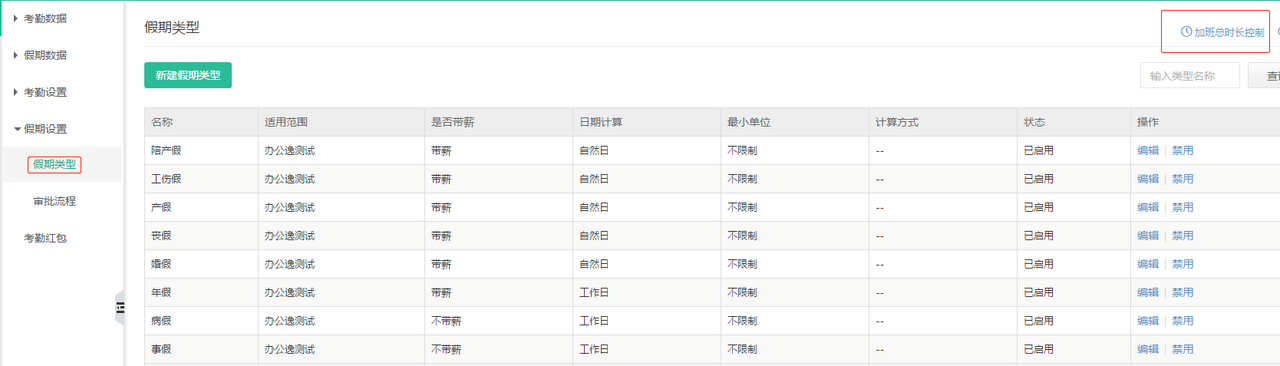Image resolution: width=1280 pixels, height=366 pixels.
Task: Disable the 年假 leave type
Action: [x=1182, y=292]
